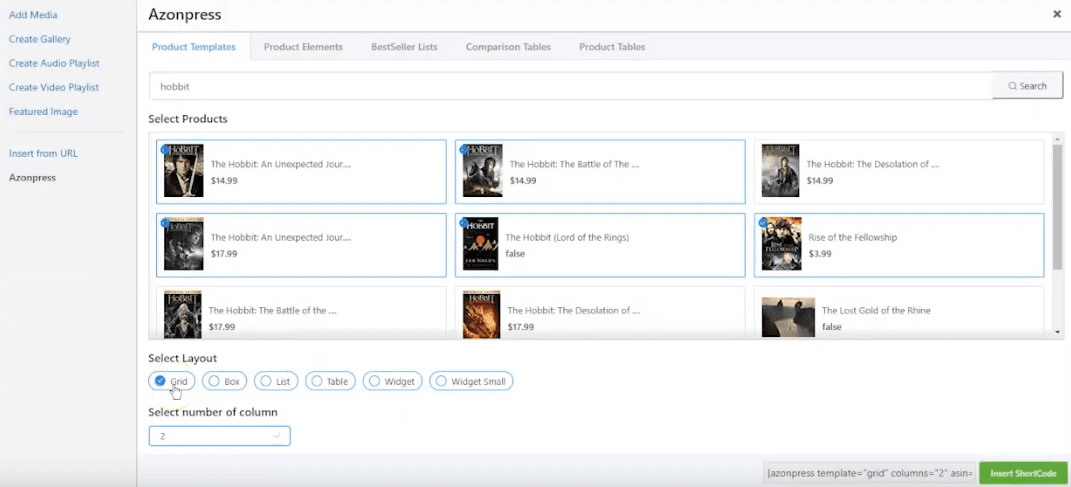This screenshot has height=487, width=1071.
Task: Select The Hobbit: The Desolation of $14.99 product
Action: (x=899, y=171)
